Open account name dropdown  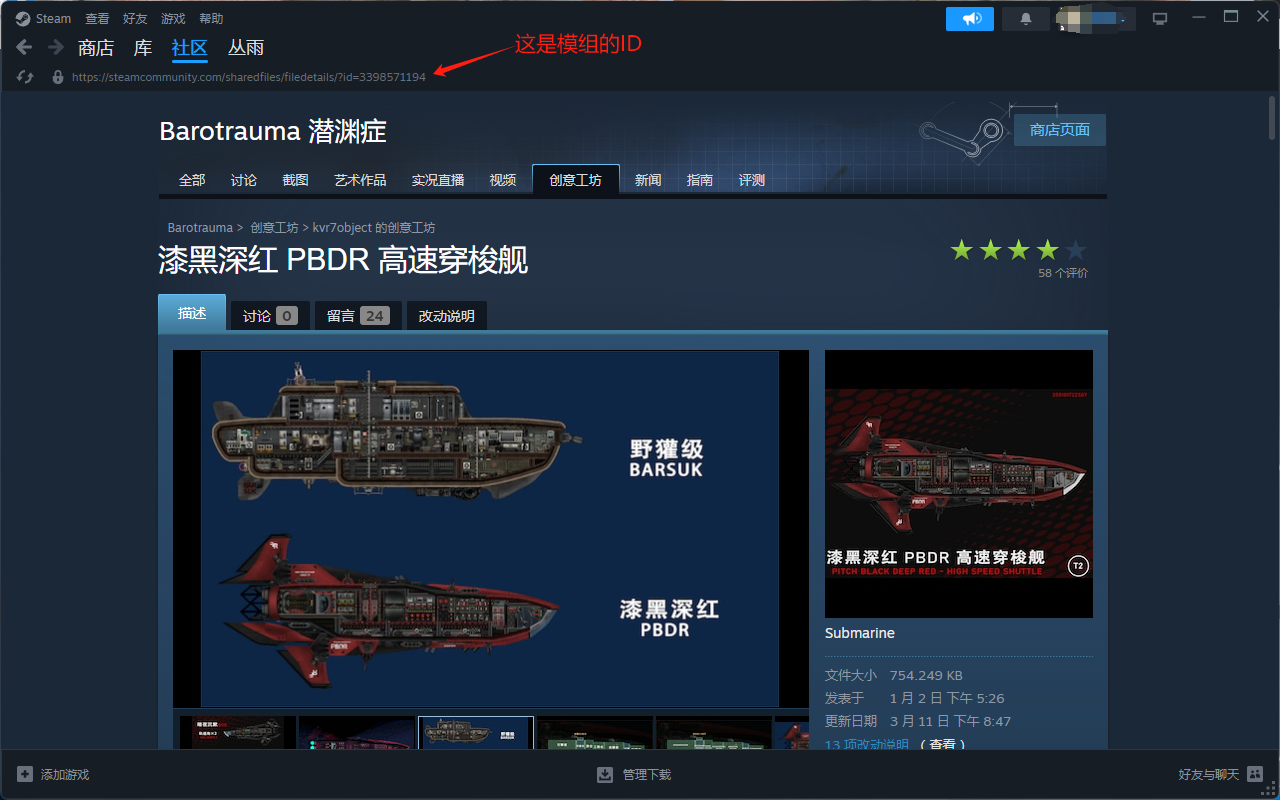pyautogui.click(x=1095, y=18)
